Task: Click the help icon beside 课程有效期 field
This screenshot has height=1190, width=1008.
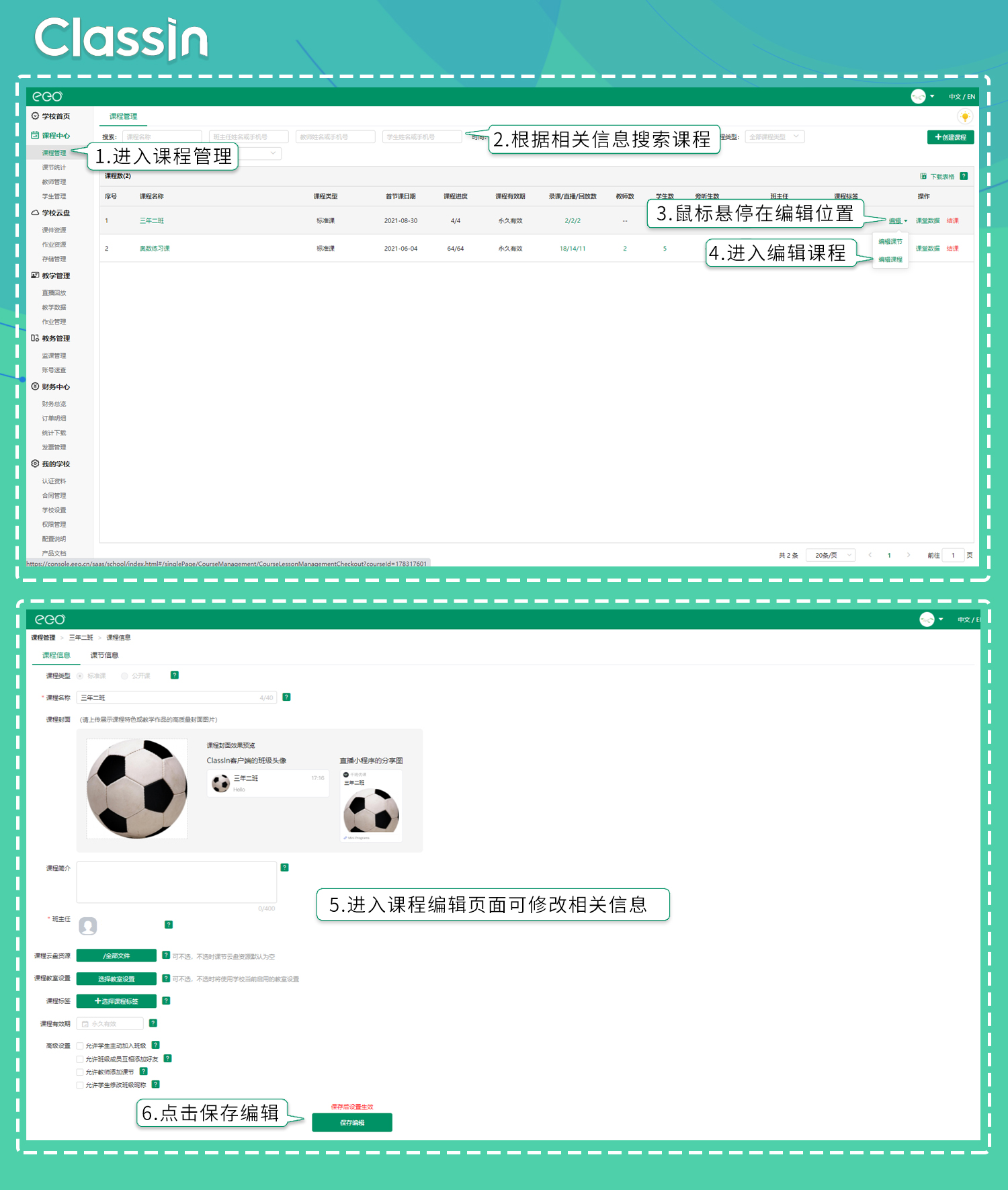Action: tap(153, 1023)
